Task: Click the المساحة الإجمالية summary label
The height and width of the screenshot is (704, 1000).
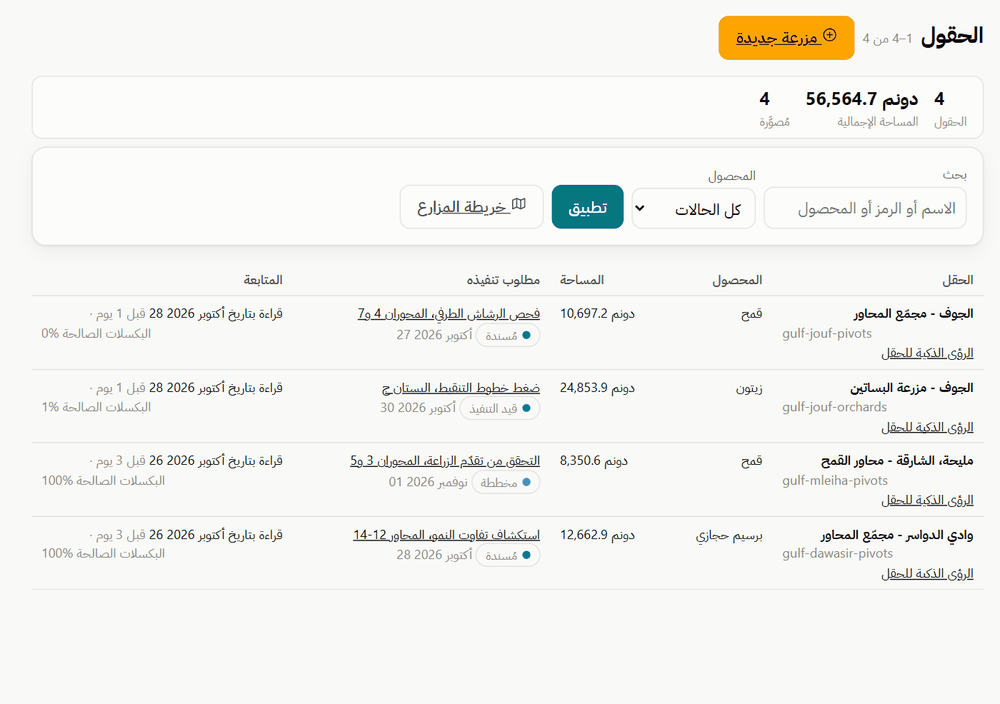Action: point(878,122)
